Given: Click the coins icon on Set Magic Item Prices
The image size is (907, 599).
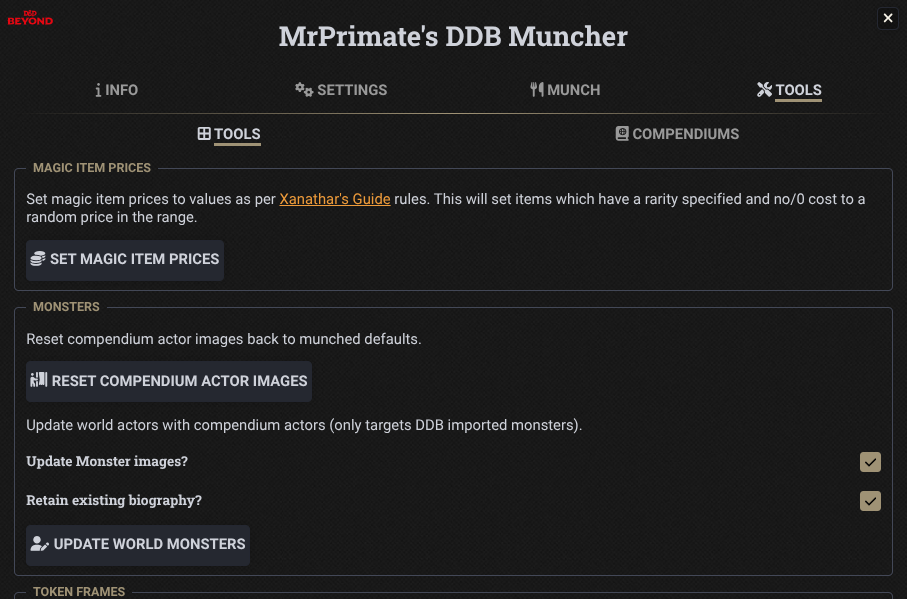Looking at the screenshot, I should pos(38,259).
